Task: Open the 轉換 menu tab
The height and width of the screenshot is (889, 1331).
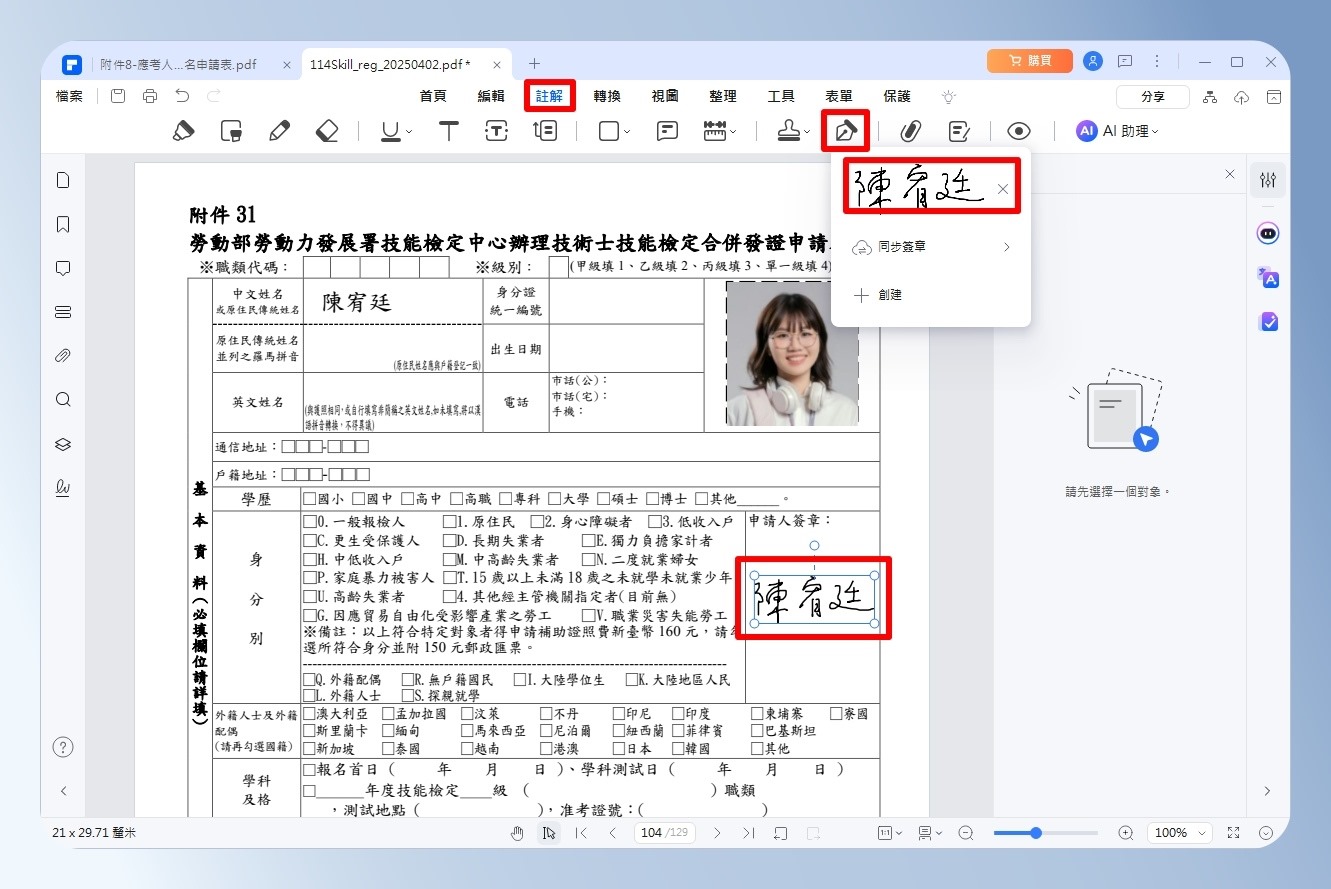Action: point(607,96)
